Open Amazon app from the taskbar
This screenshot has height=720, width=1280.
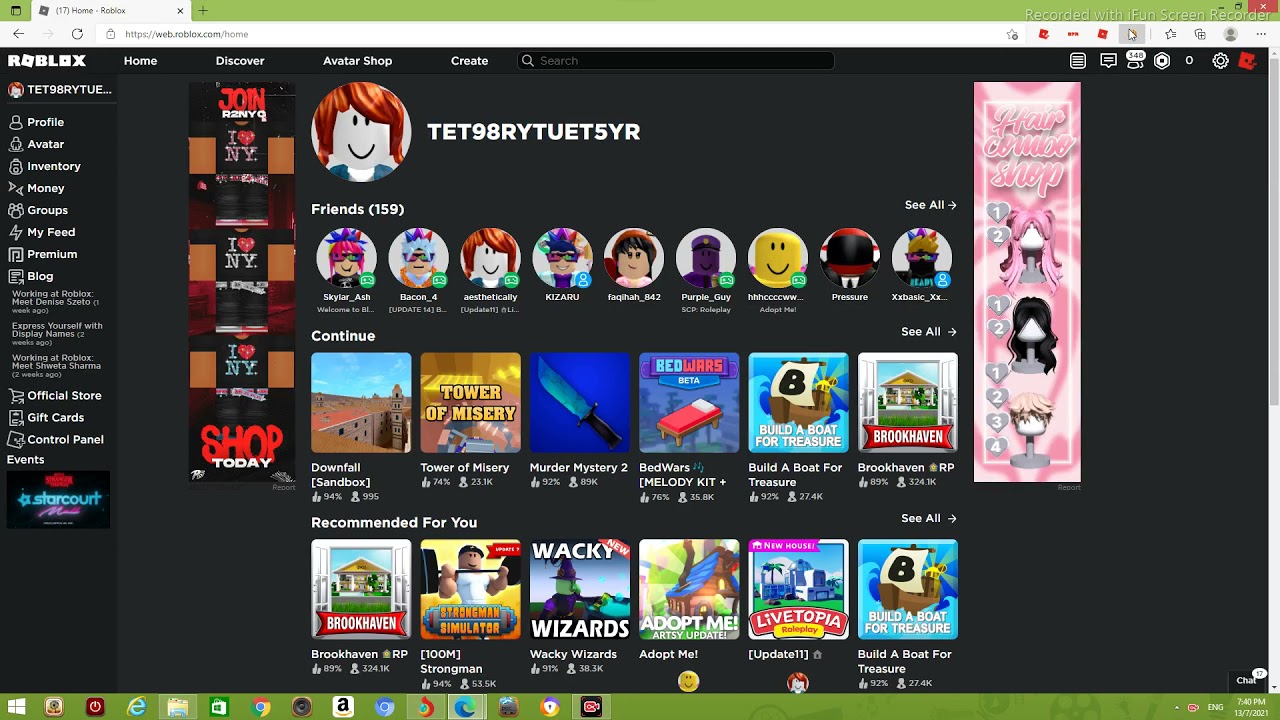click(343, 707)
